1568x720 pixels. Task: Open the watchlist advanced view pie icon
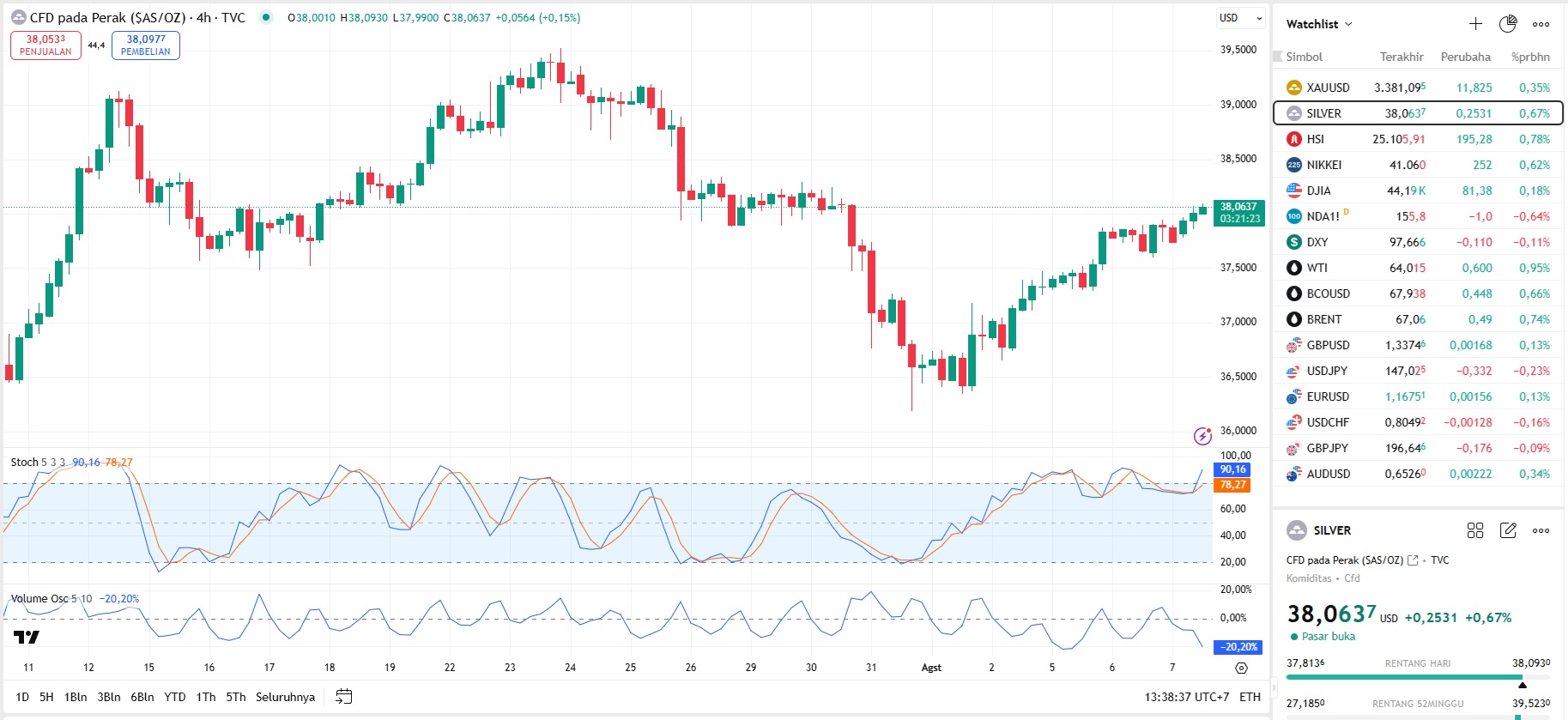point(1508,24)
